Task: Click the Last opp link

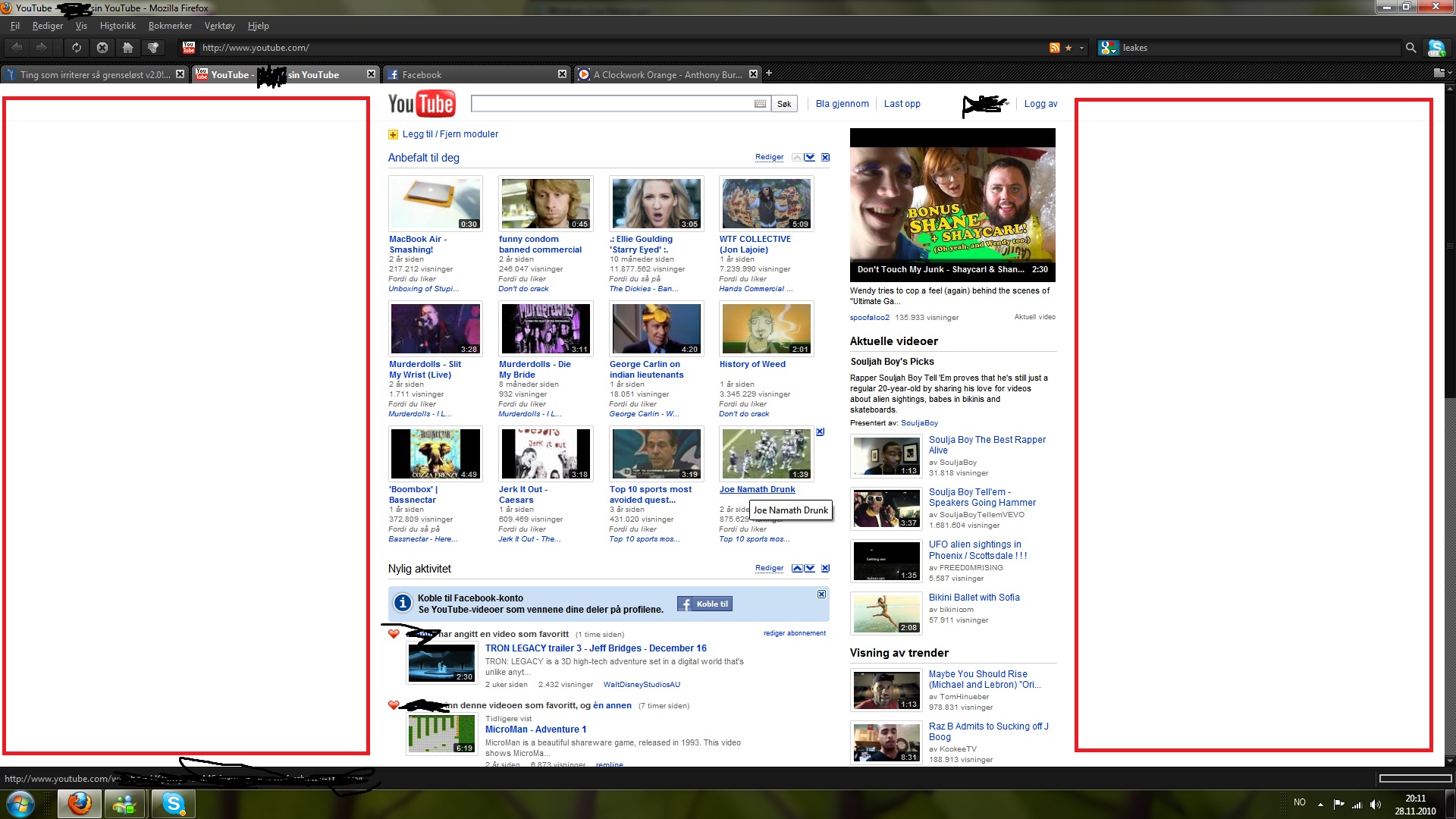Action: tap(902, 104)
